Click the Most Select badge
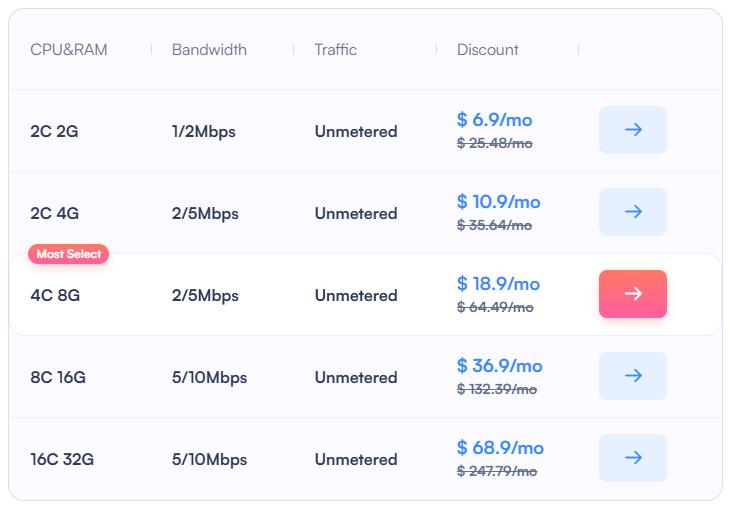The image size is (730, 508). coord(68,254)
